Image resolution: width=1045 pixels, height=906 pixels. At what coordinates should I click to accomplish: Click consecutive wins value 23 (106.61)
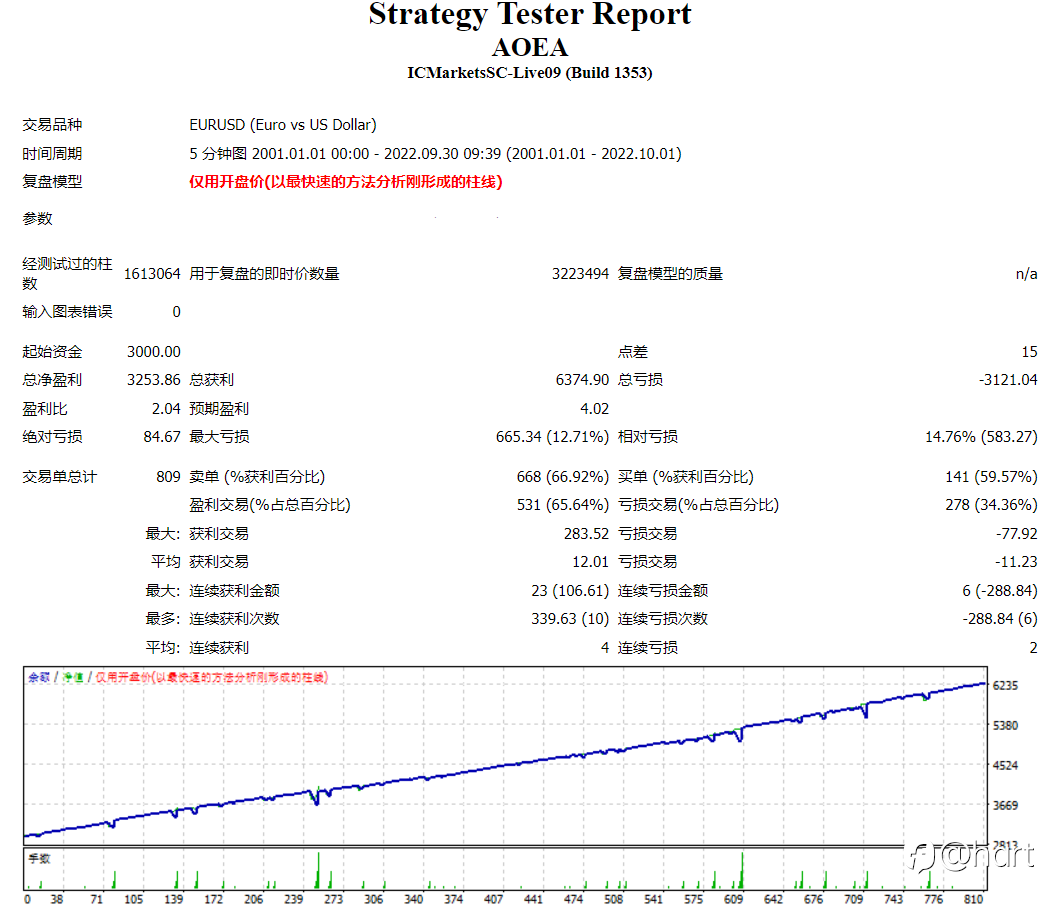pos(570,591)
